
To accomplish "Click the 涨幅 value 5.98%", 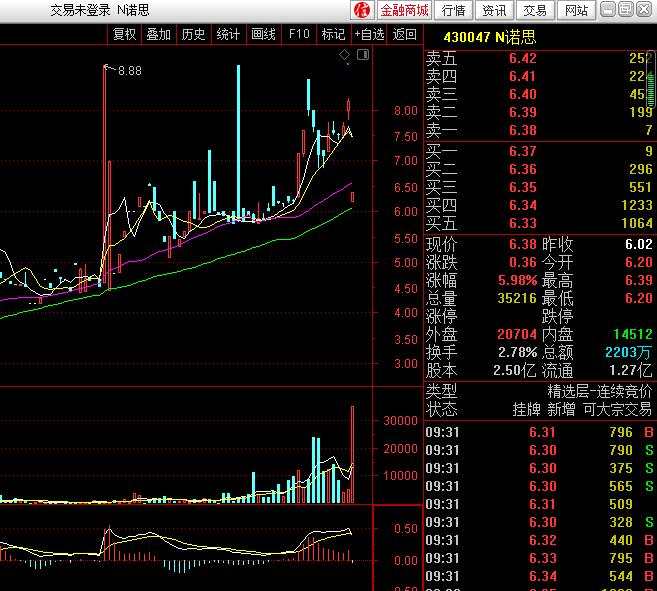I will pos(517,280).
